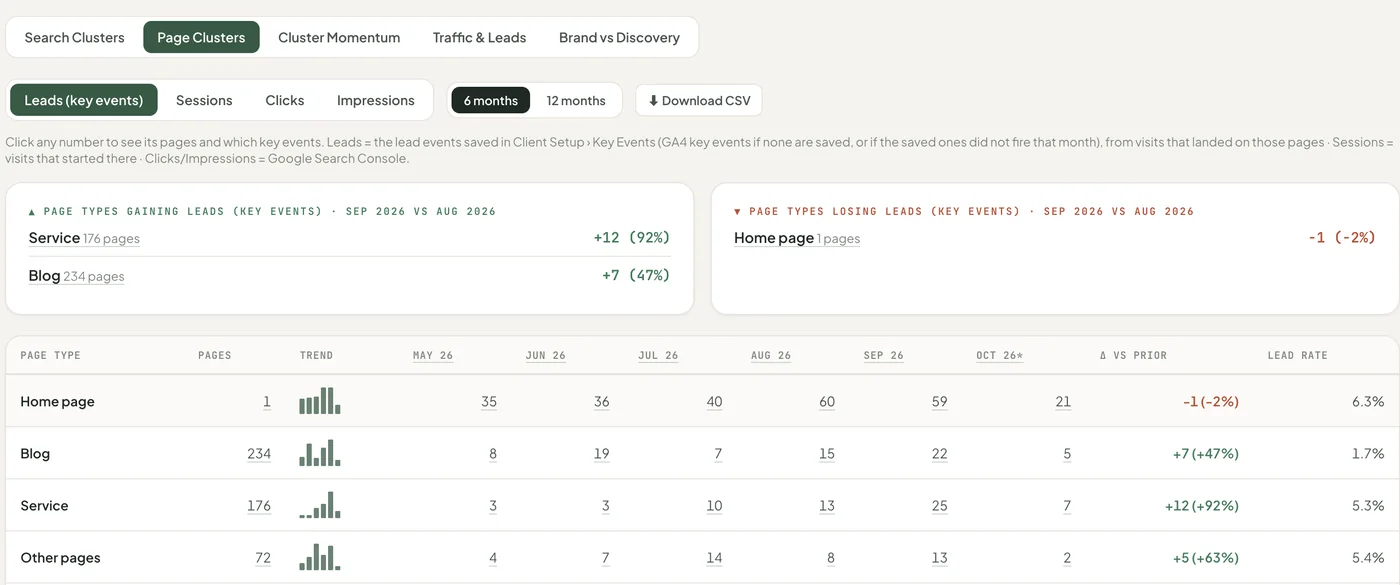The image size is (1400, 585).
Task: Click the MAY 26 column header
Action: click(433, 355)
